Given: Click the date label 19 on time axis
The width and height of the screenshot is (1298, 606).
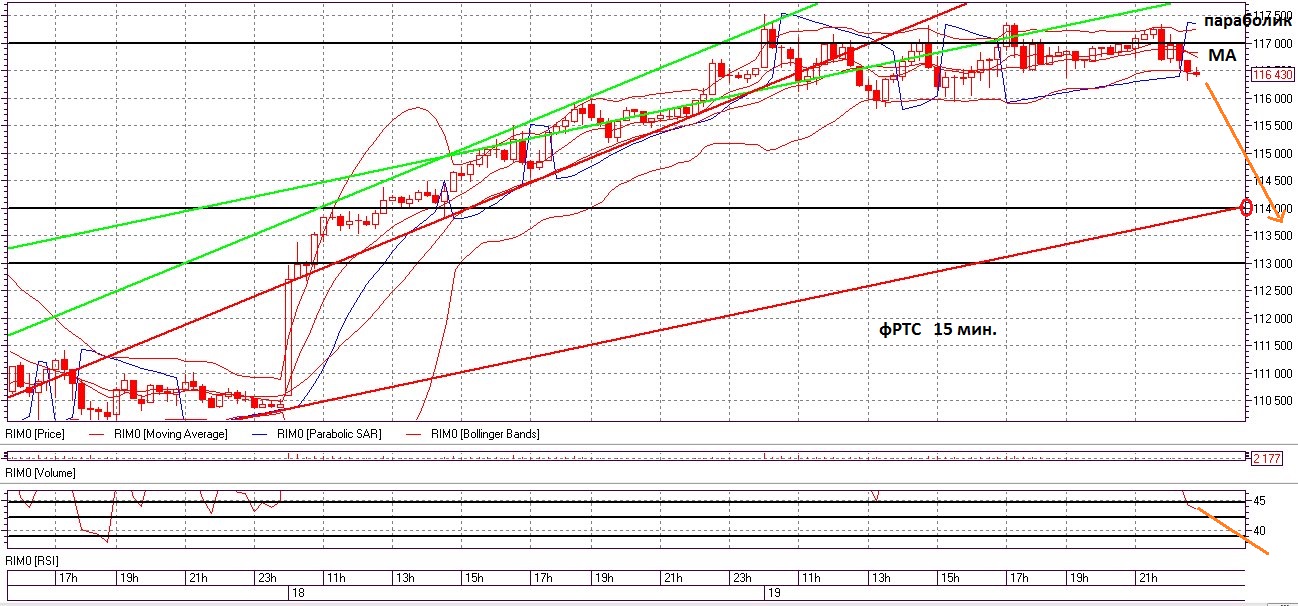Looking at the screenshot, I should click(773, 593).
